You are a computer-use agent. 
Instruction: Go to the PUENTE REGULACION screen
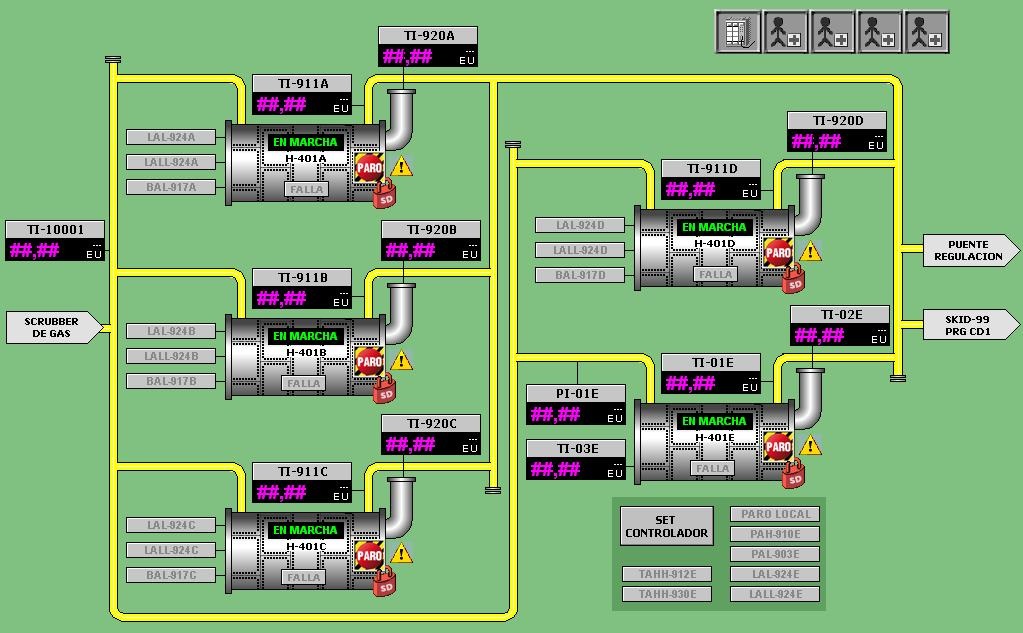click(967, 250)
